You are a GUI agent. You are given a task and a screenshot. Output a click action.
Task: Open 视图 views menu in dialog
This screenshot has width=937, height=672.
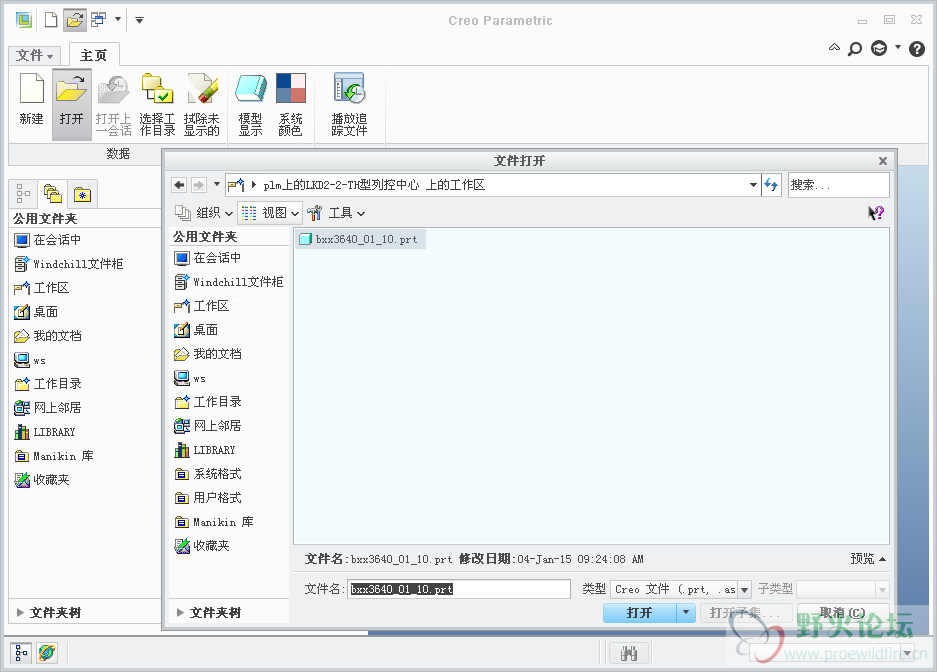[270, 213]
